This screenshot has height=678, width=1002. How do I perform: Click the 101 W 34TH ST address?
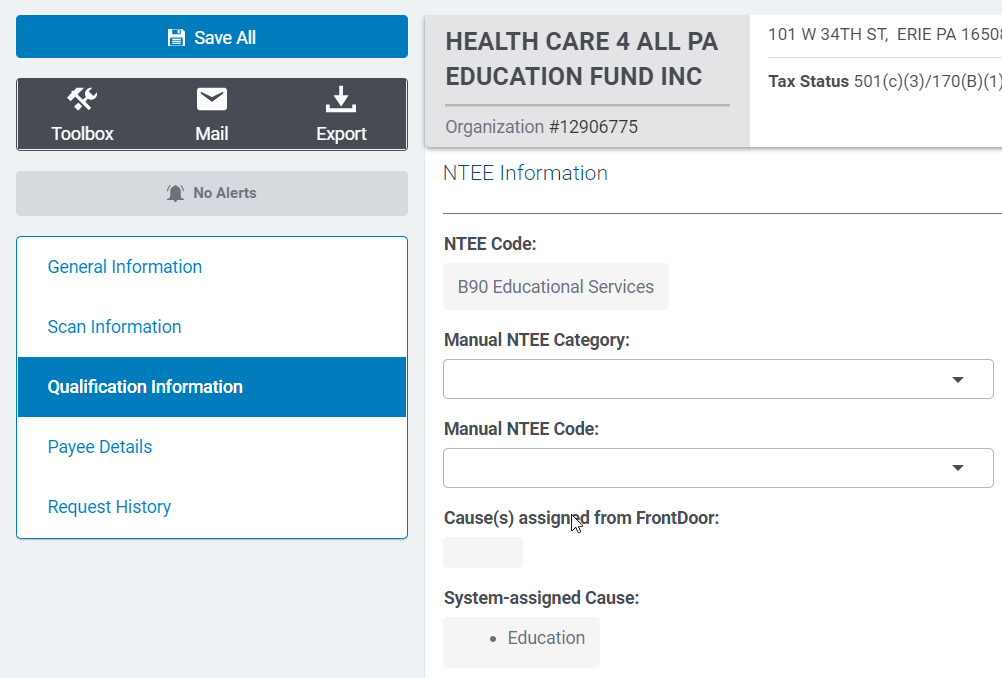(x=884, y=35)
